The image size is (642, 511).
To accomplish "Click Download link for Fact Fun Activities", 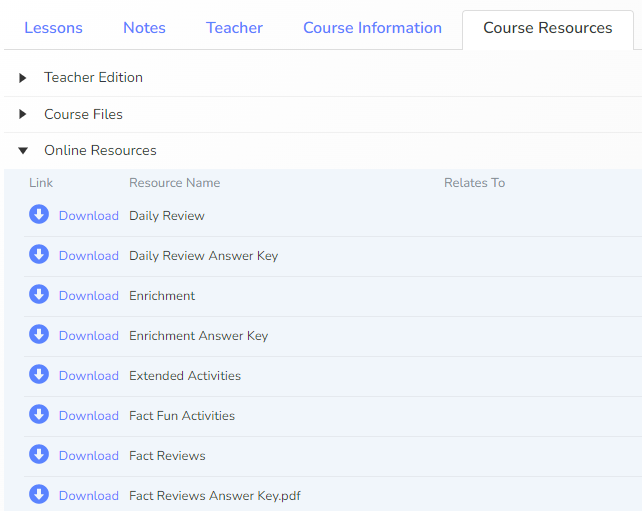I will (x=89, y=416).
